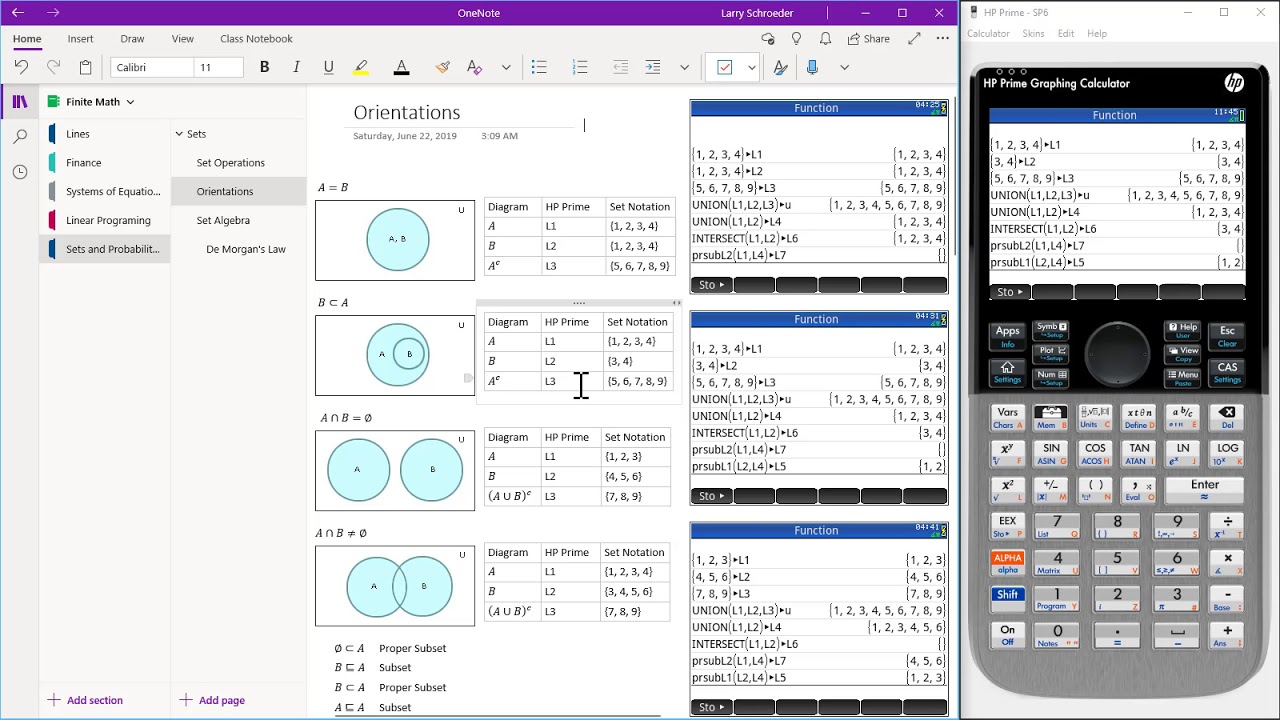Screen dimensions: 1280x720
Task: Open the Set Operations page
Action: pyautogui.click(x=231, y=162)
